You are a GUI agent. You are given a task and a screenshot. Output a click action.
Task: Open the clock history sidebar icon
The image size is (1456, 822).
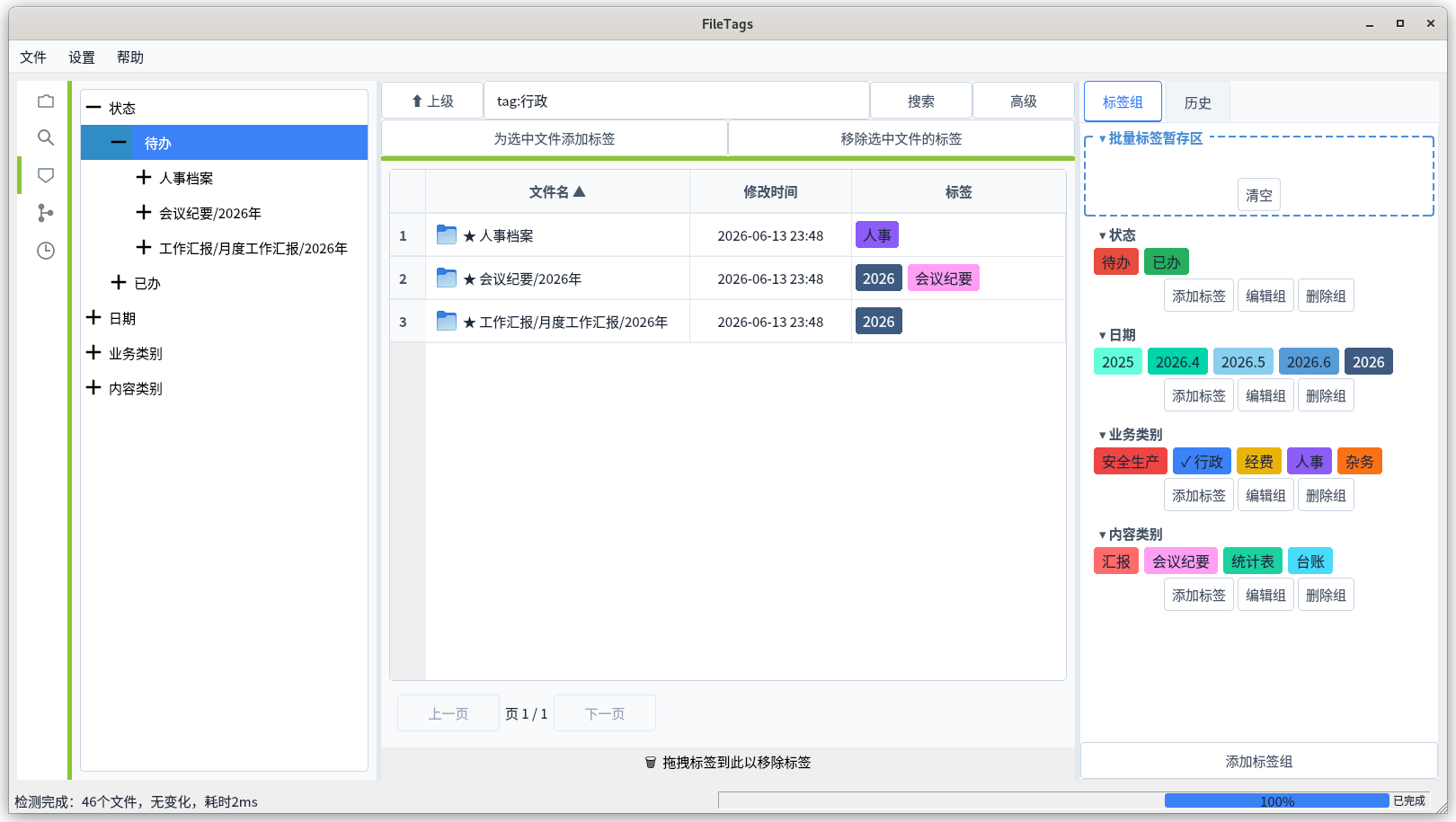46,251
